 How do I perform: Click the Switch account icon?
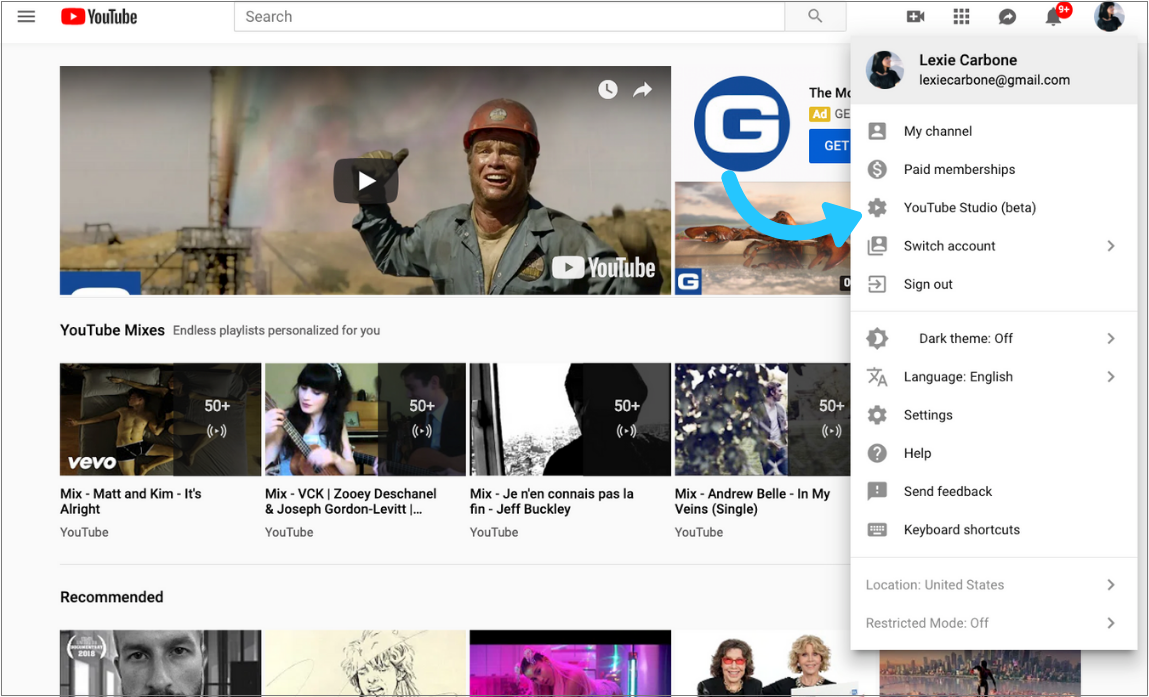[877, 246]
